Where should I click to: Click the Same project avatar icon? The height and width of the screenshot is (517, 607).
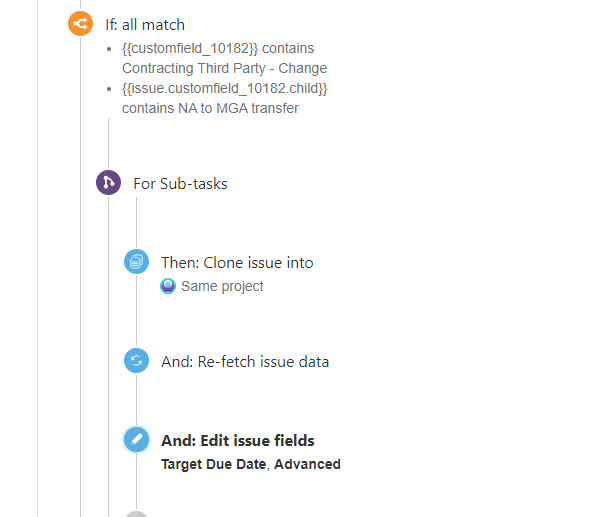pyautogui.click(x=168, y=286)
